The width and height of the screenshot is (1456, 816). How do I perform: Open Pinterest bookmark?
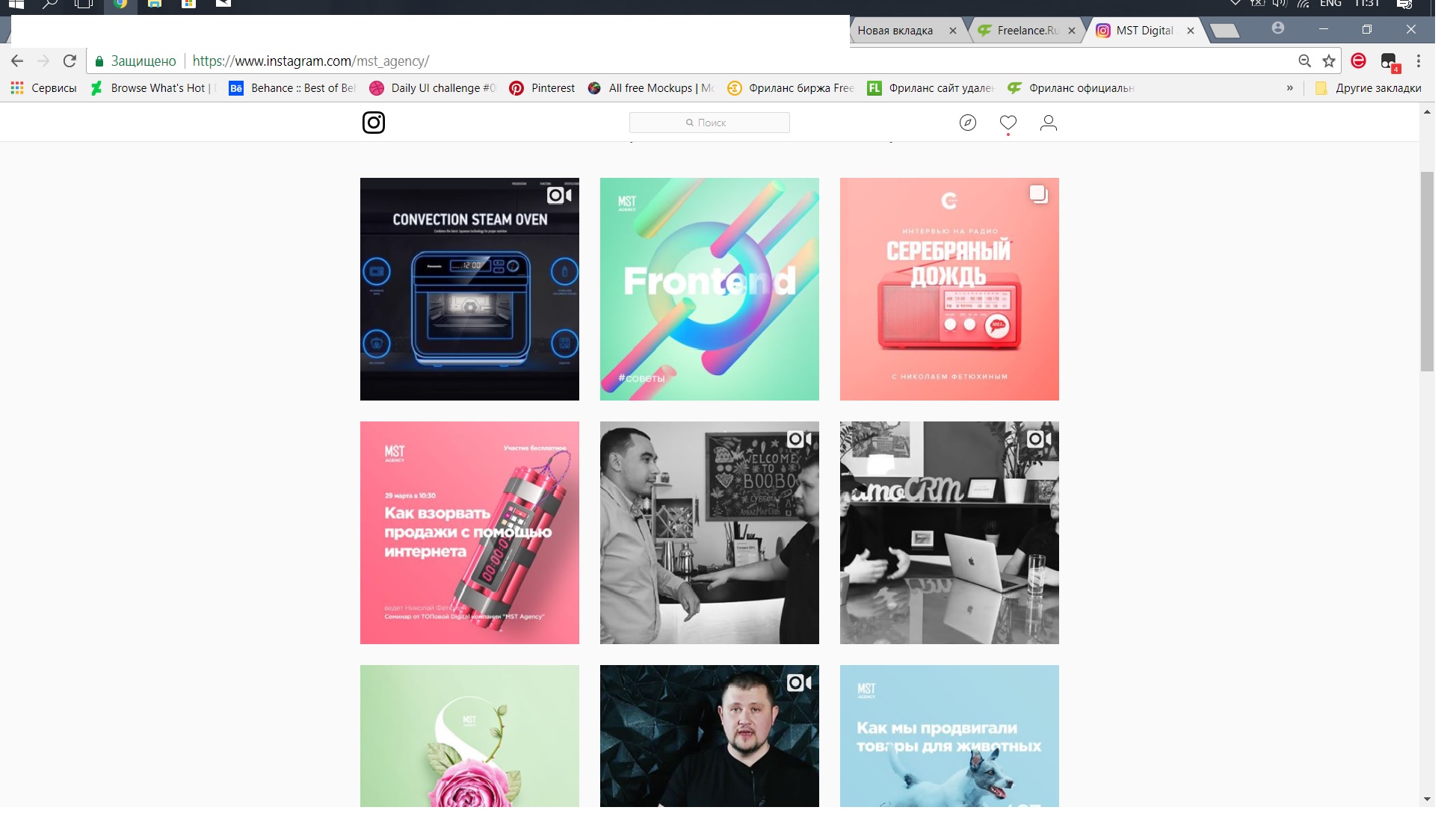click(x=543, y=88)
